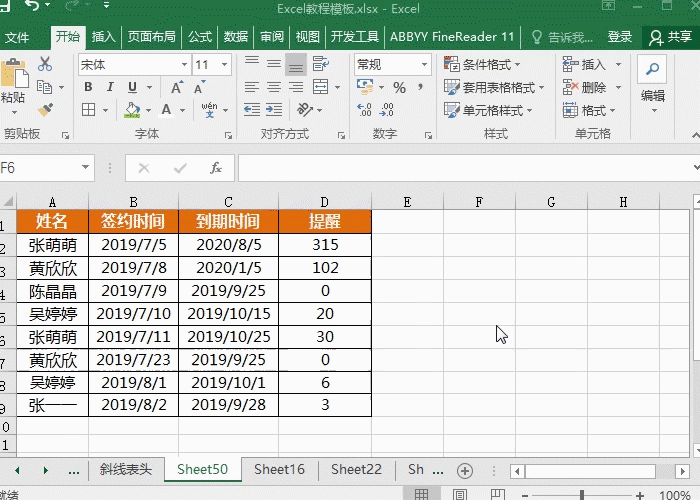Apply comma thousands separator style
700x500 pixels.
tap(420, 87)
